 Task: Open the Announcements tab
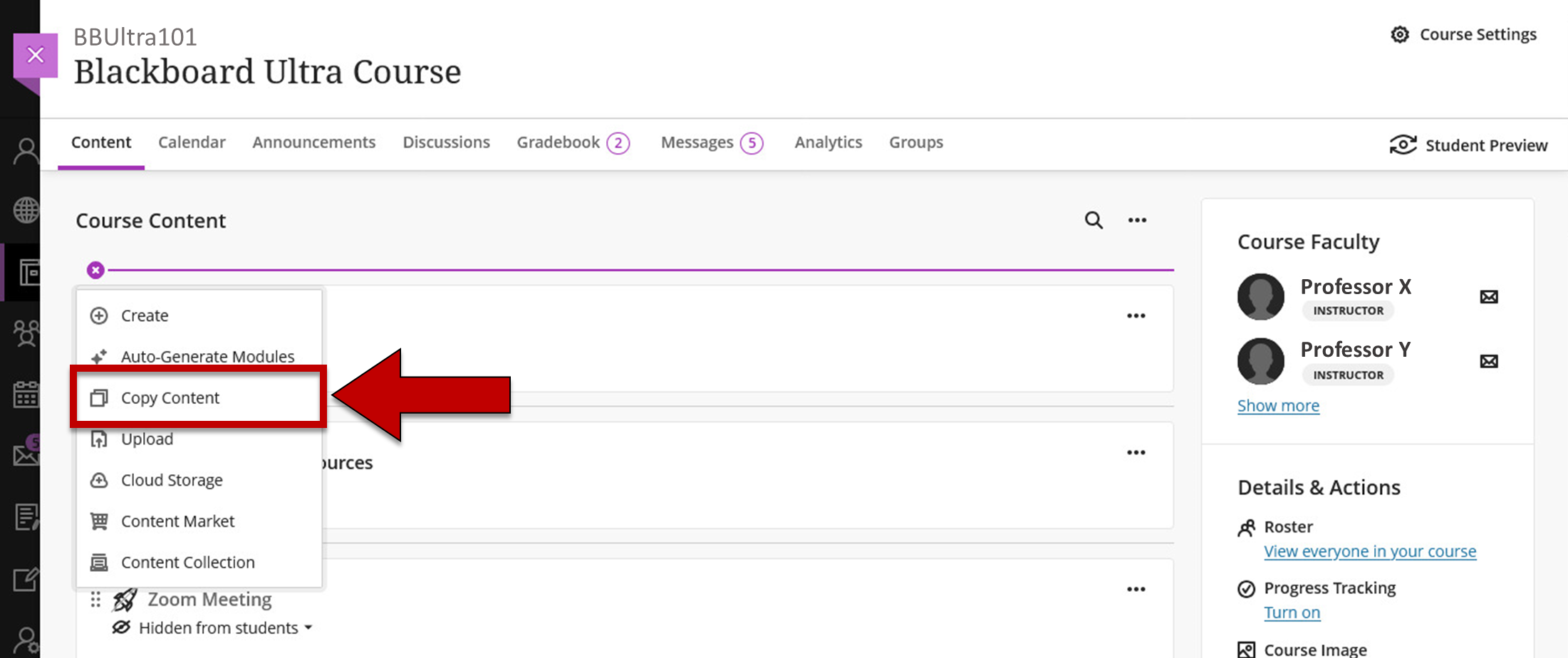point(313,142)
